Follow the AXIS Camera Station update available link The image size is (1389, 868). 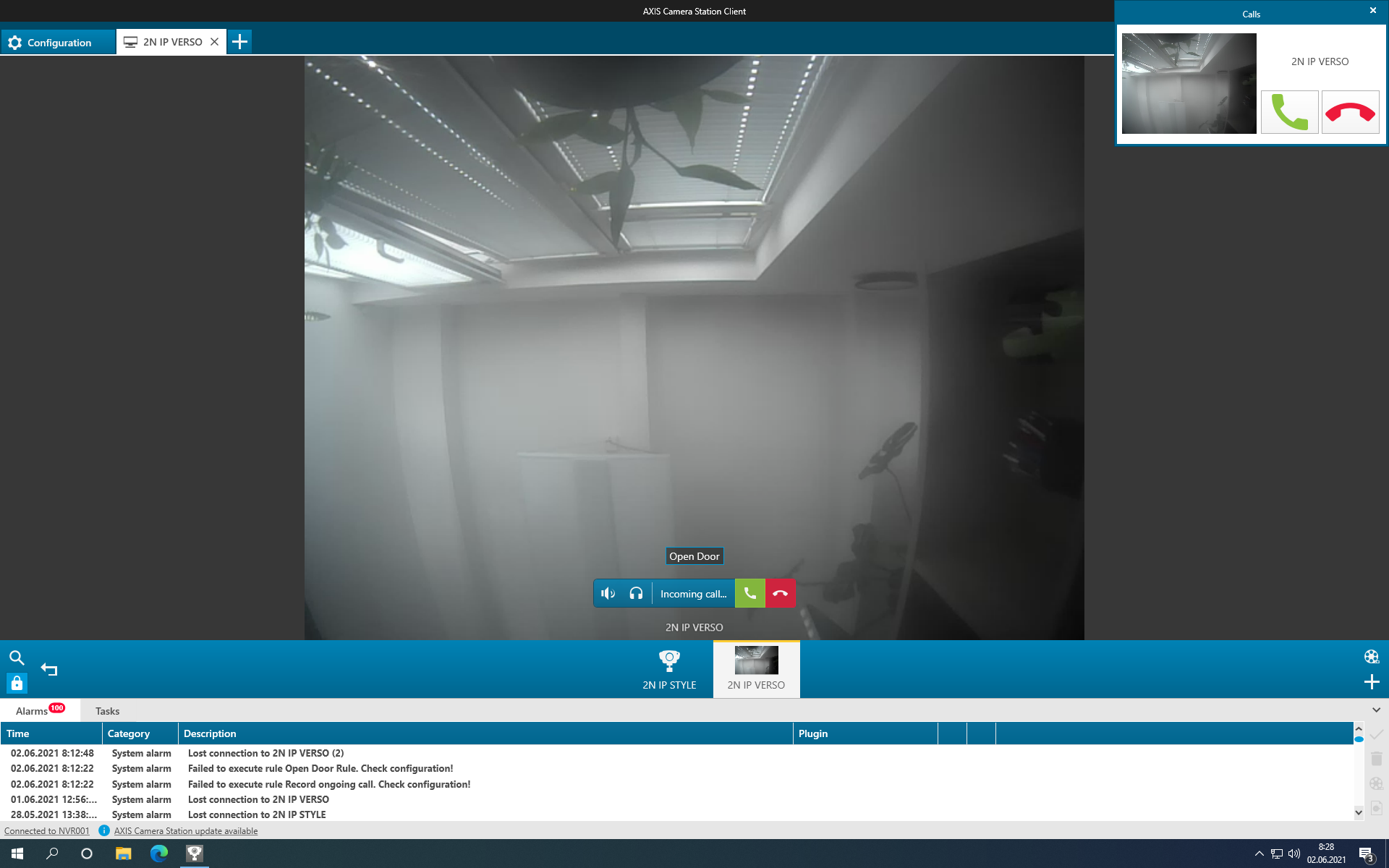coord(185,830)
